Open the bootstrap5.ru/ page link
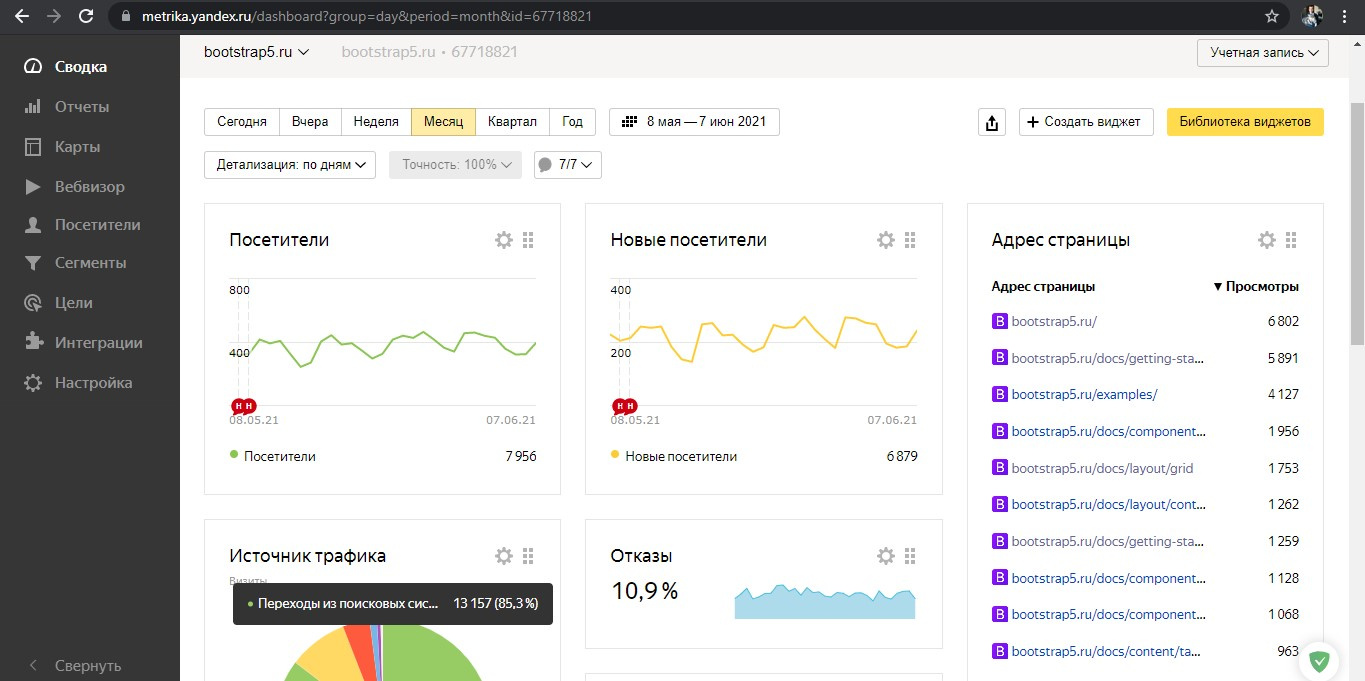This screenshot has height=681, width=1365. pos(1054,322)
